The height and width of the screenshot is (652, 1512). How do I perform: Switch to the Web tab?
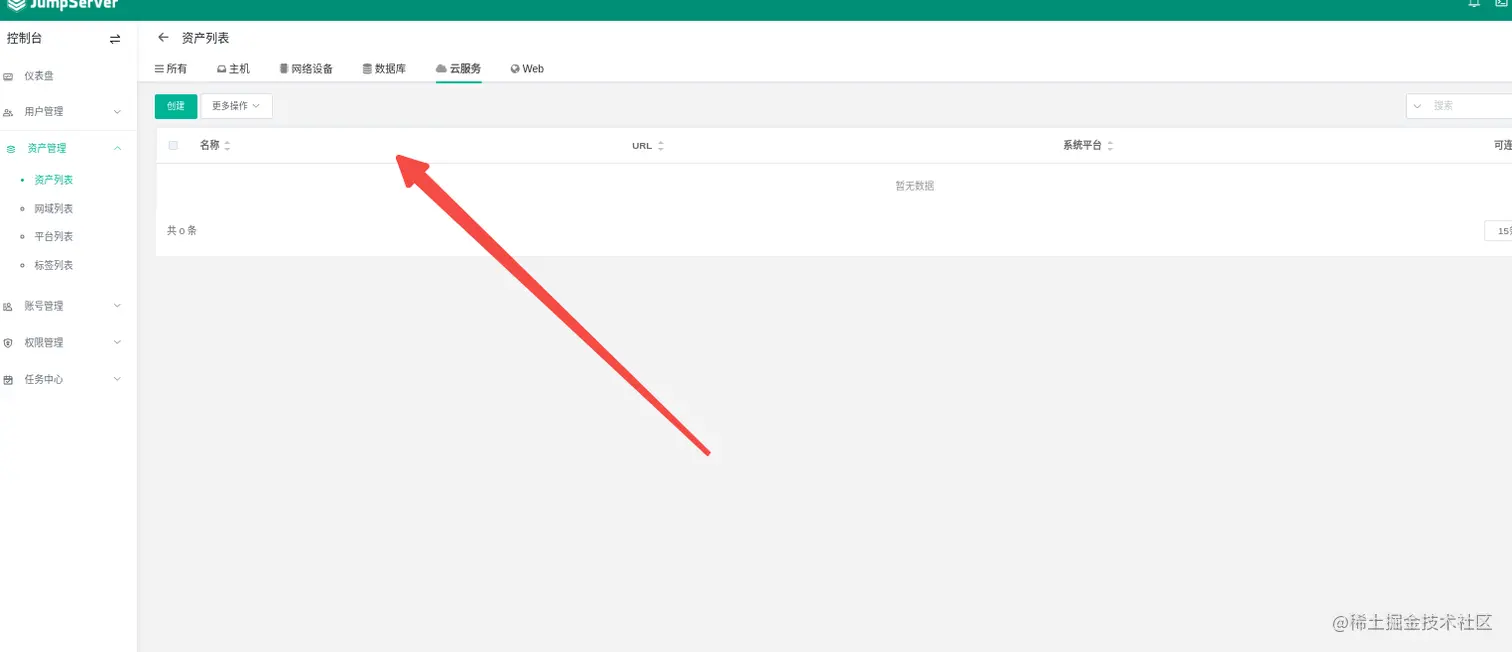tap(527, 69)
